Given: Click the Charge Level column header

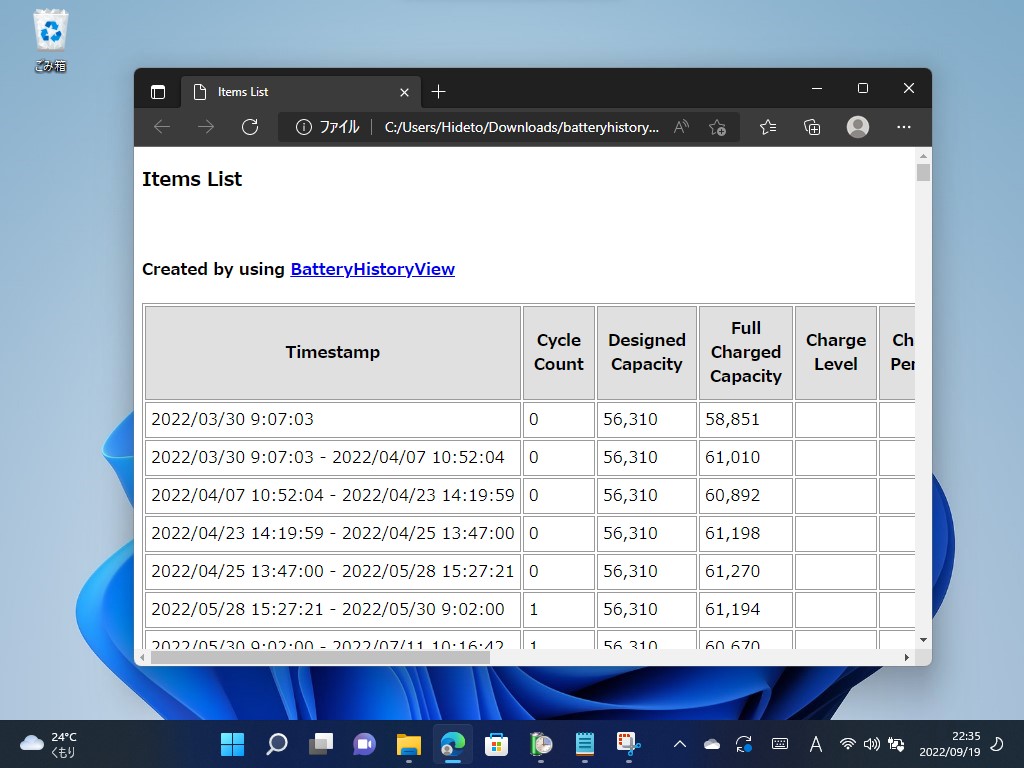Looking at the screenshot, I should (x=835, y=352).
